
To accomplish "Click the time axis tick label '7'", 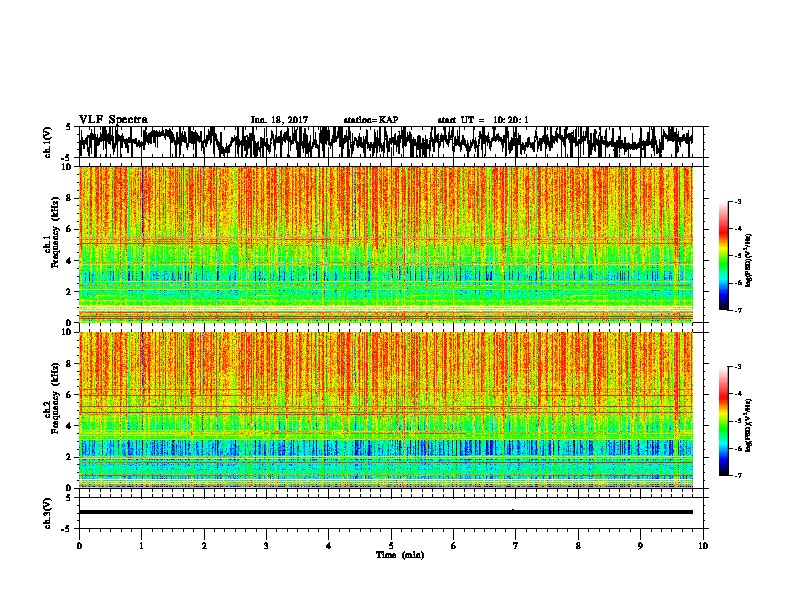I will 516,546.
